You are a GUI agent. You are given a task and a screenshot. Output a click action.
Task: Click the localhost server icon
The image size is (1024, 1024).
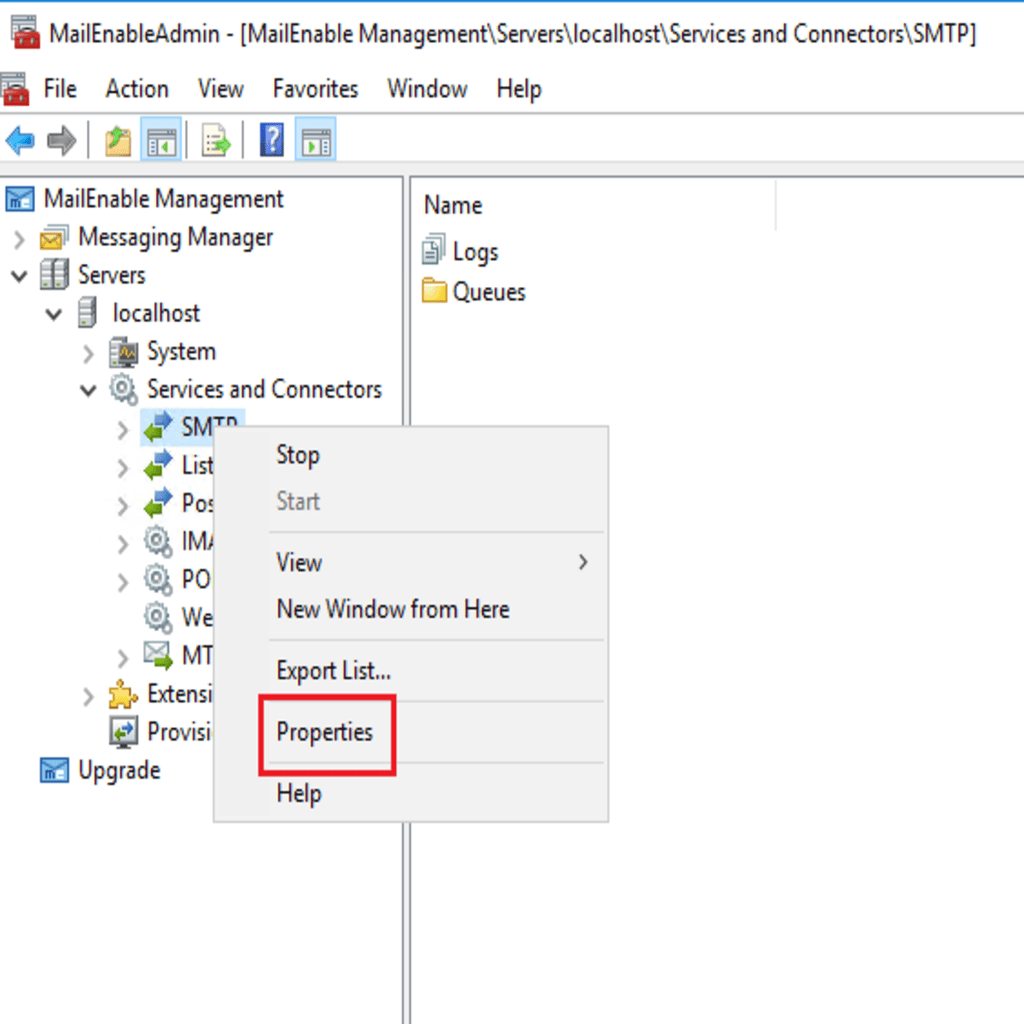coord(88,313)
